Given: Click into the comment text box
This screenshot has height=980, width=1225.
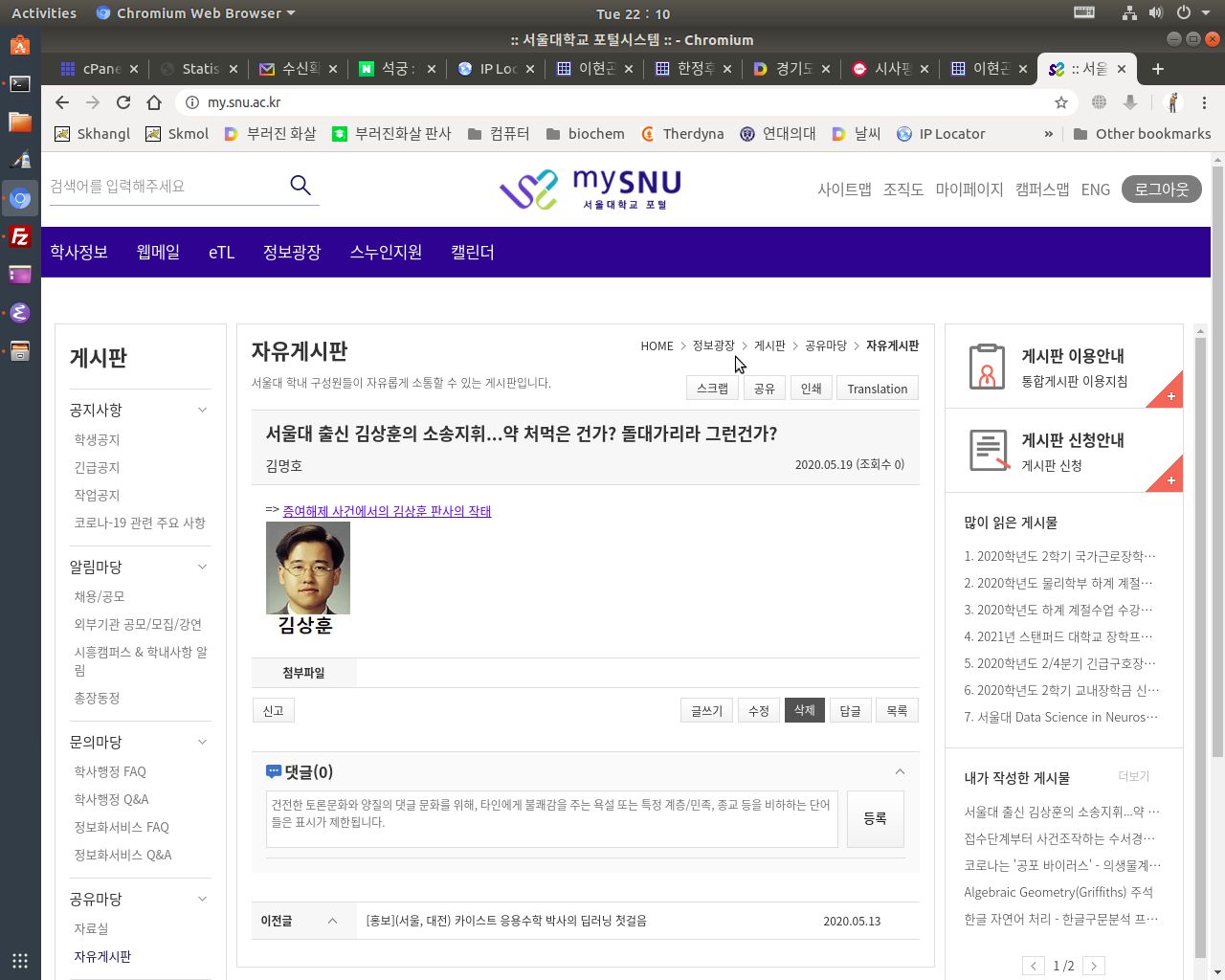Looking at the screenshot, I should (551, 818).
